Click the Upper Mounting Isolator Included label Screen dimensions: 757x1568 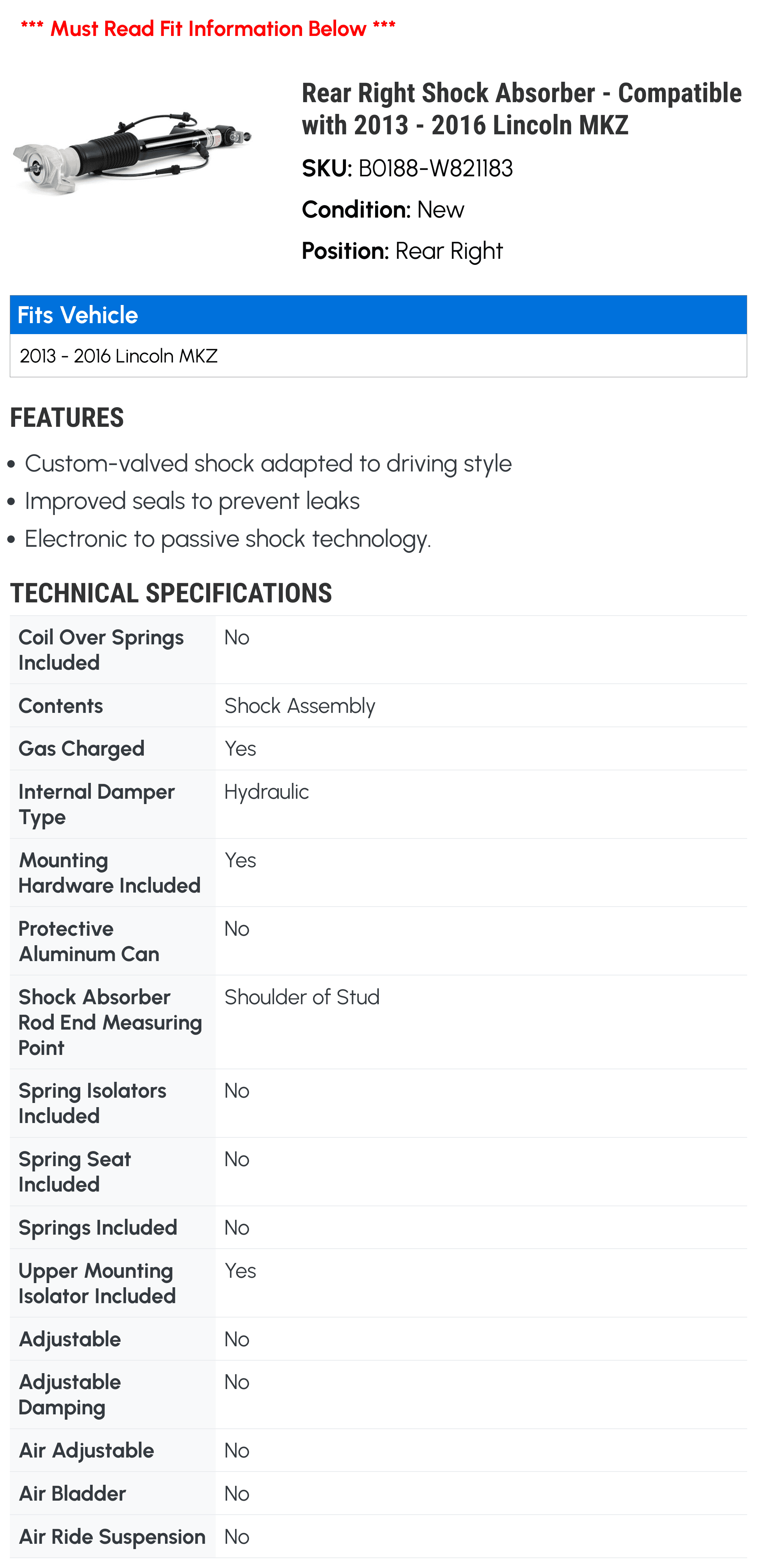click(x=97, y=1283)
